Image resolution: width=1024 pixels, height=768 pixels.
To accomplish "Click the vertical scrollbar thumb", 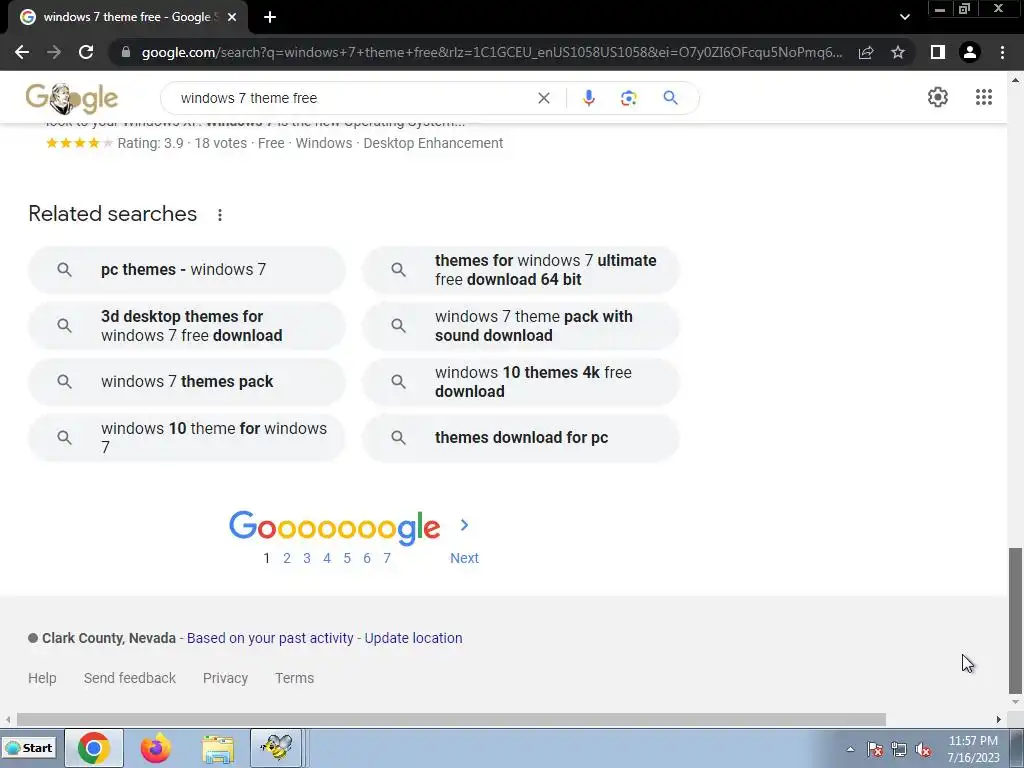I will tap(1015, 620).
